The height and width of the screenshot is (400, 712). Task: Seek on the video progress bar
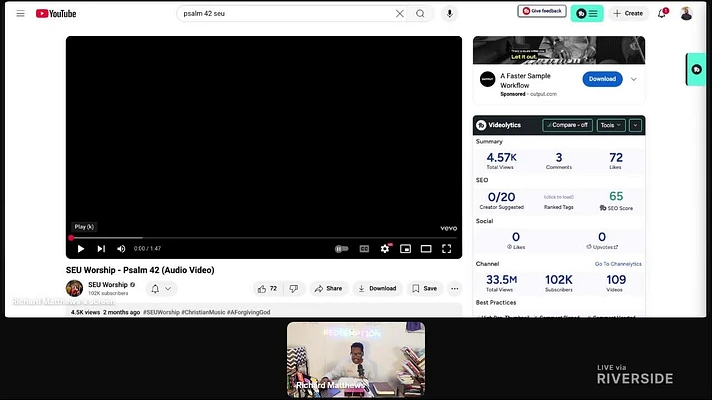pos(264,237)
